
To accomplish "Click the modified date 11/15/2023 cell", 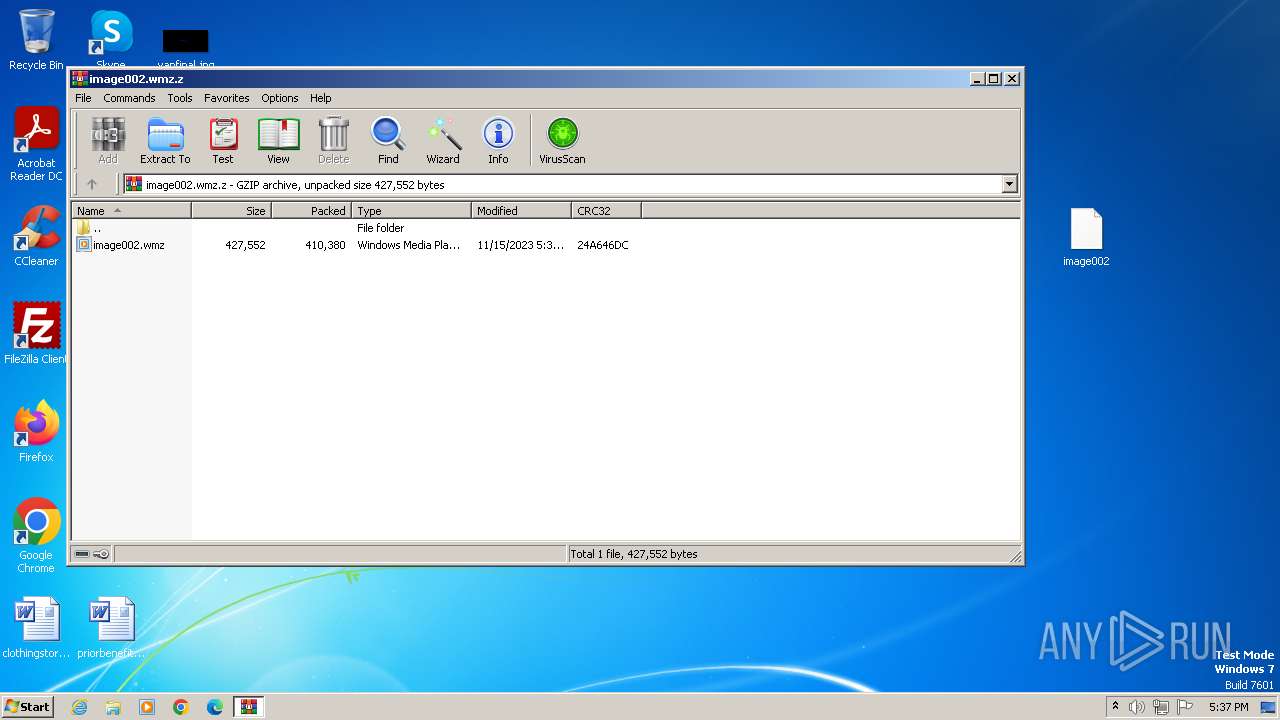I will (x=521, y=245).
